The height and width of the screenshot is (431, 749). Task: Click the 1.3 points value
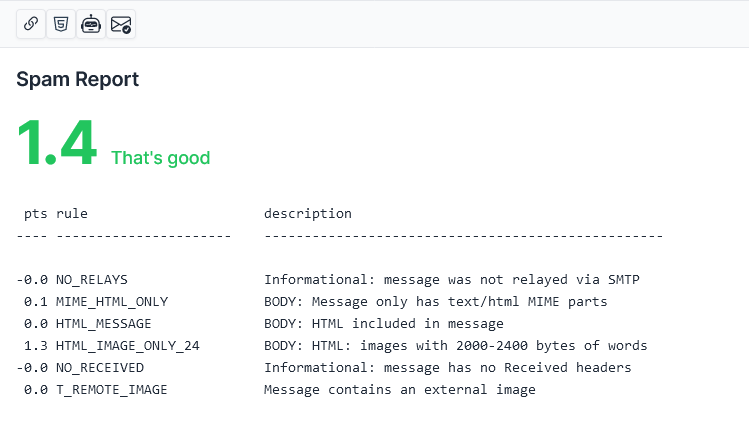click(36, 345)
